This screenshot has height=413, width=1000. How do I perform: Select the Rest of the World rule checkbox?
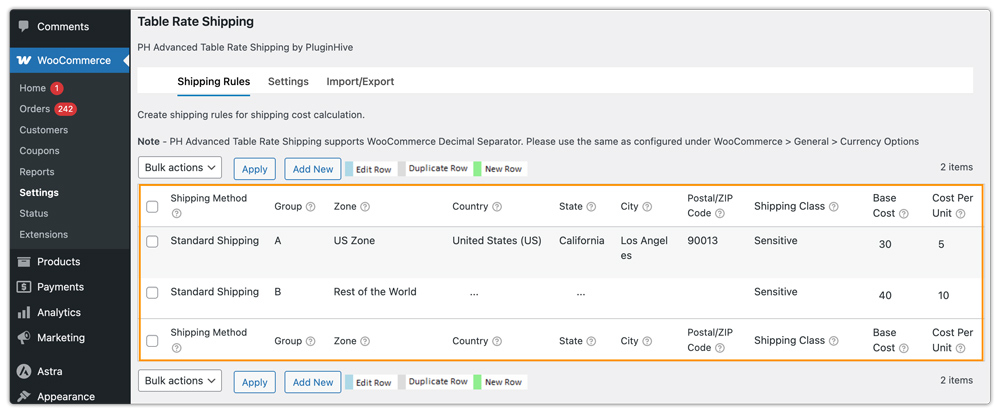pos(152,293)
